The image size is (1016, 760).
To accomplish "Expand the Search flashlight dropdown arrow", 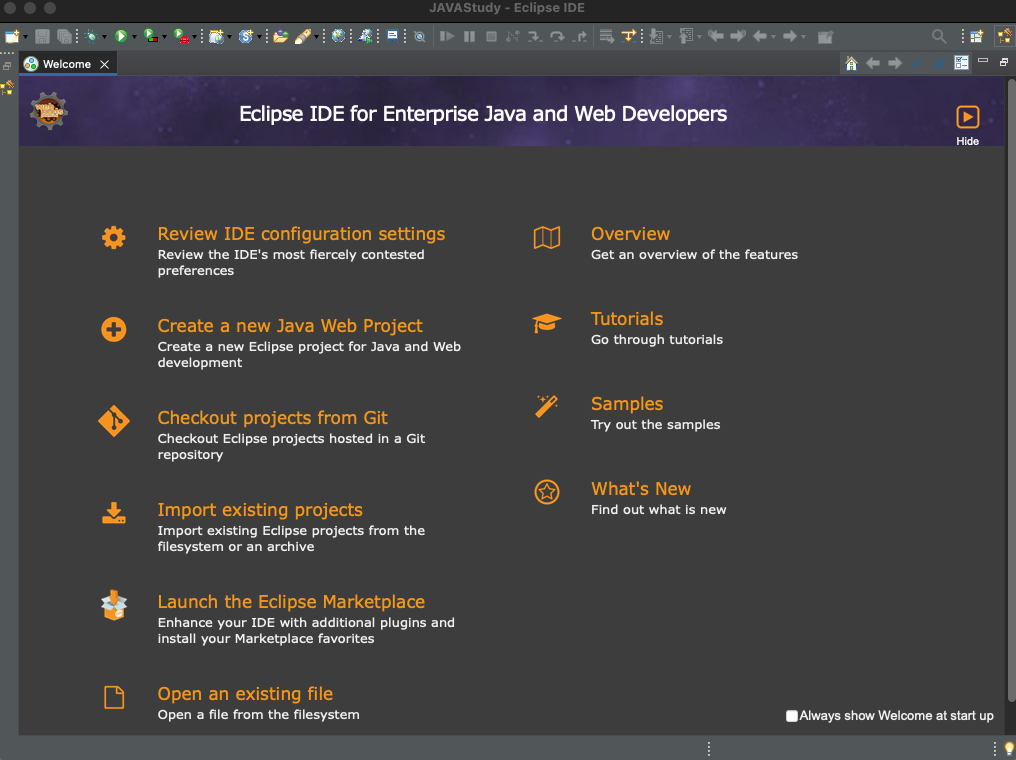I will click(317, 37).
